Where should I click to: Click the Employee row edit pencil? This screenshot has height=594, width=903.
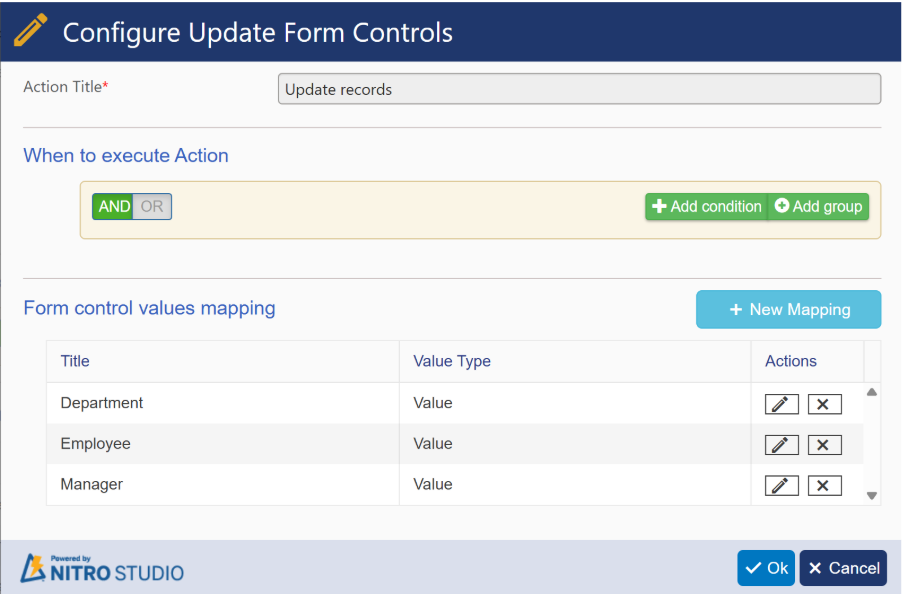pyautogui.click(x=781, y=445)
